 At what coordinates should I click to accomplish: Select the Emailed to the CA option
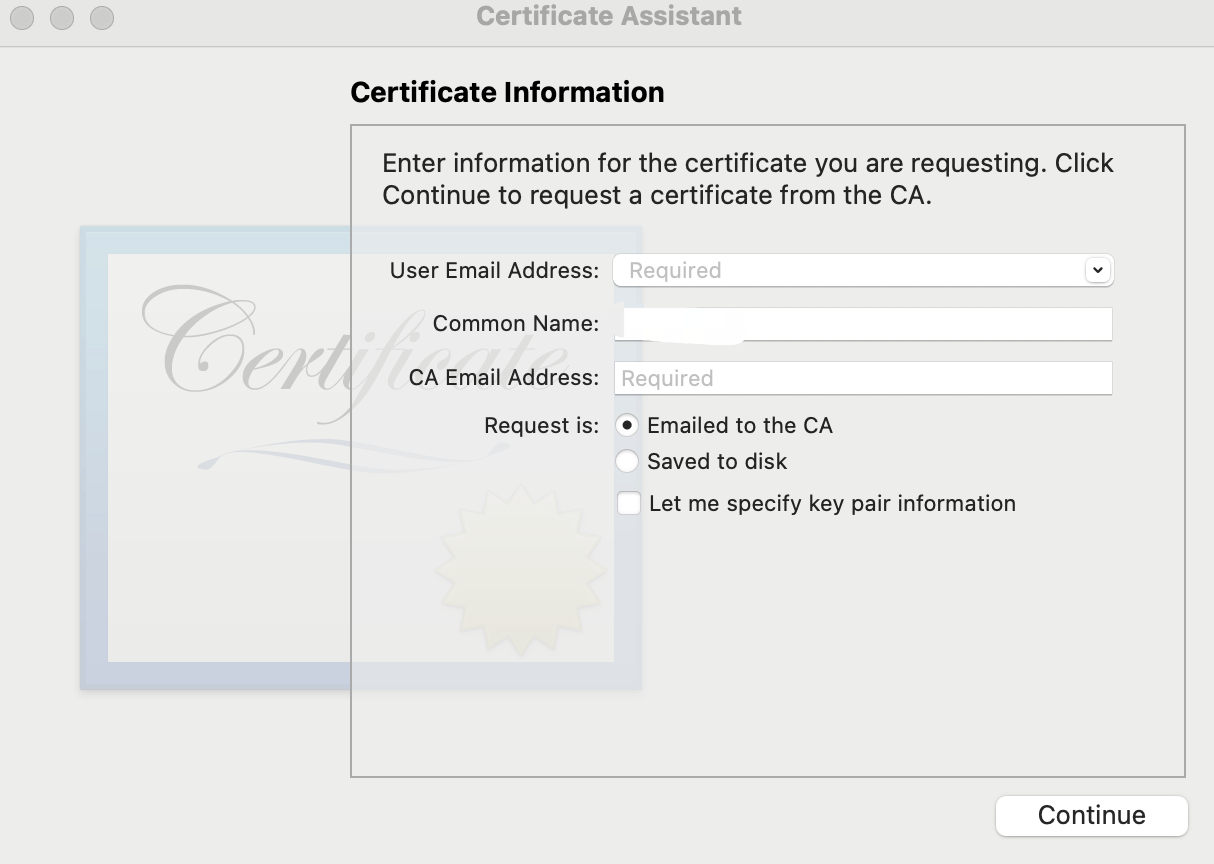(x=627, y=425)
